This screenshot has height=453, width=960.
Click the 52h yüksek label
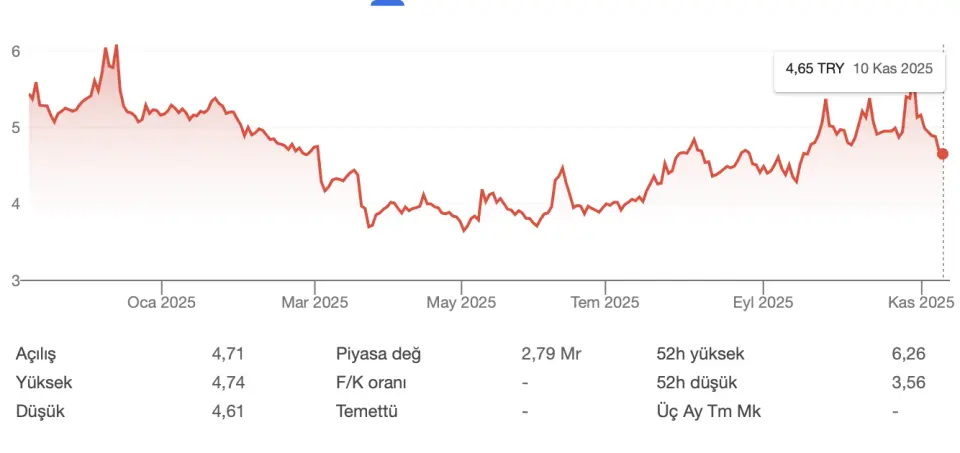(700, 354)
